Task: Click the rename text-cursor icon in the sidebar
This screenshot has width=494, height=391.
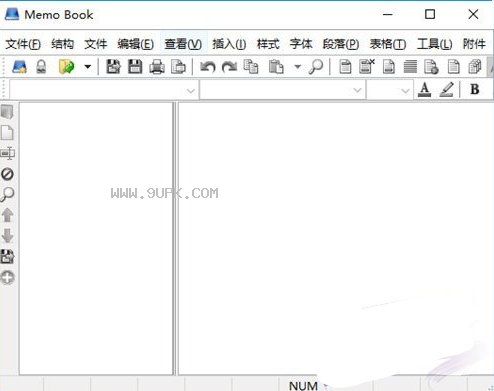Action: (7, 153)
